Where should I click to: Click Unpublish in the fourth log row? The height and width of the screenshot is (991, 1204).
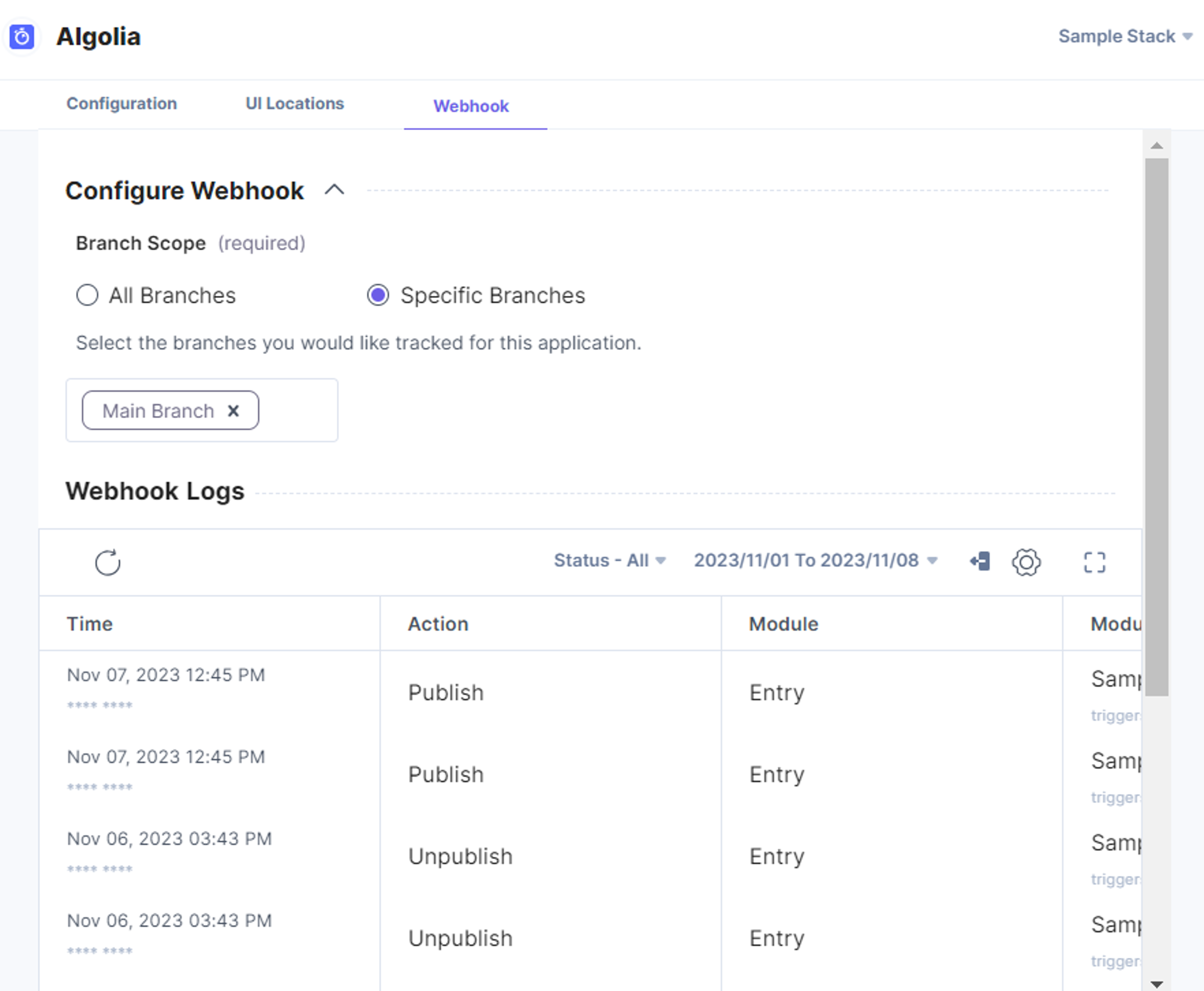[460, 939]
